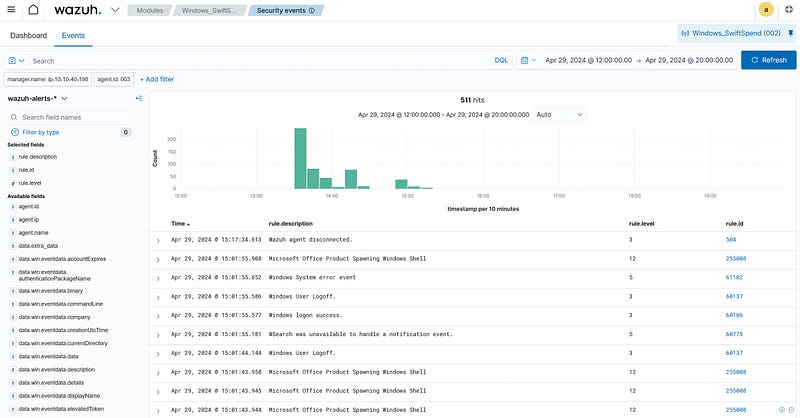
Task: Open the hamburger navigation menu
Action: click(12, 10)
